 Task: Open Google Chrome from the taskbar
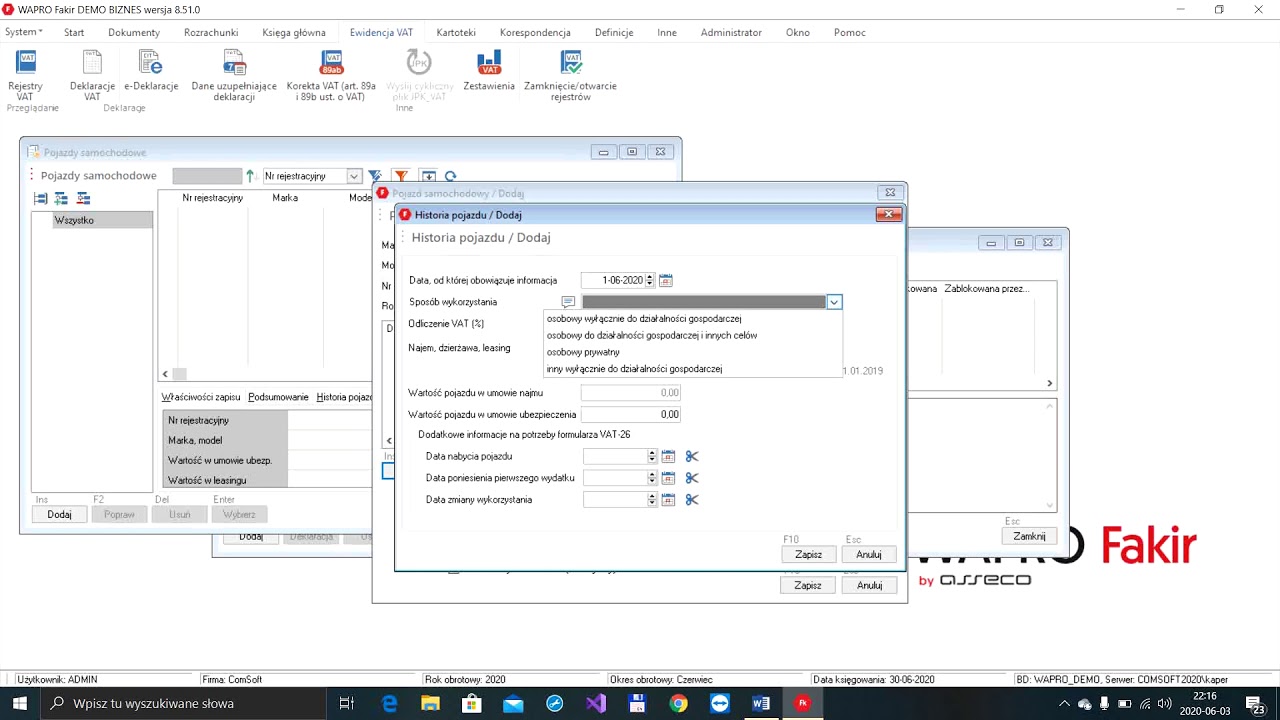click(679, 703)
